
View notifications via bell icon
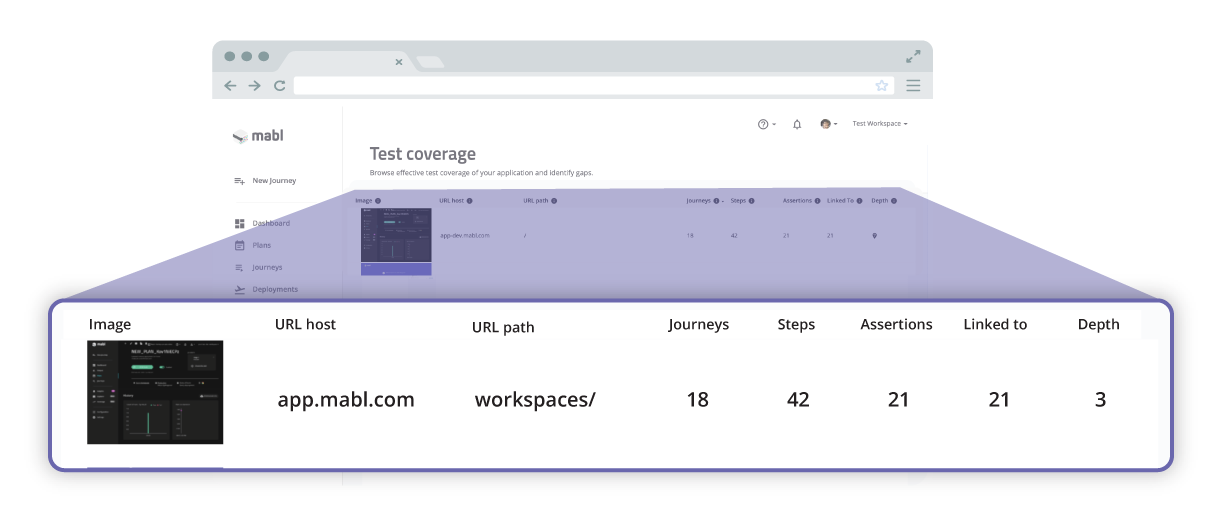797,124
